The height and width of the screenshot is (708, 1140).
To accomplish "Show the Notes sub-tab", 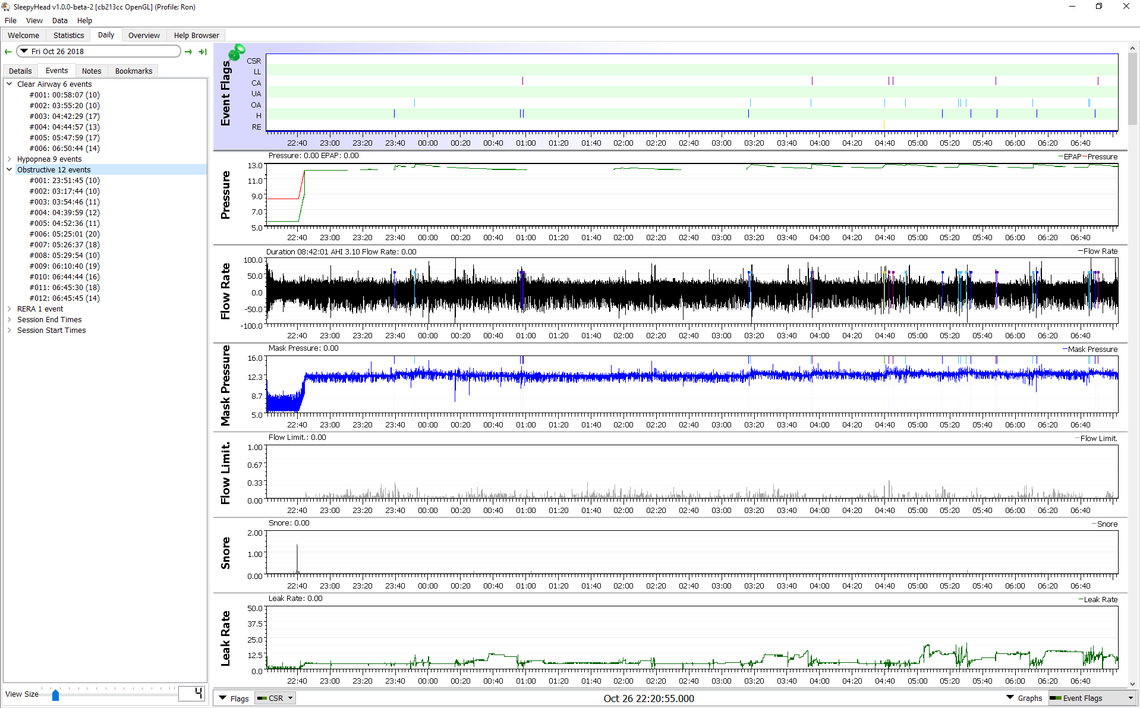I will [92, 71].
